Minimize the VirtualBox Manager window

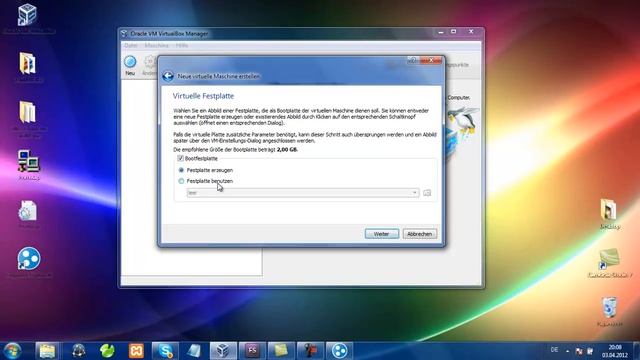[441, 31]
